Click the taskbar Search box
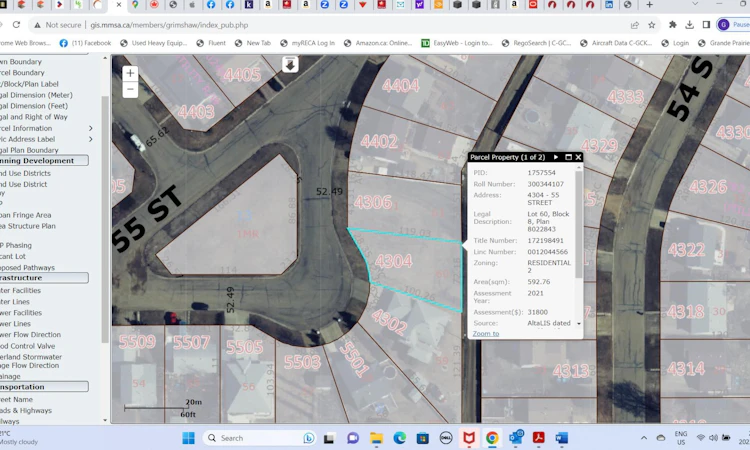The width and height of the screenshot is (750, 450). click(x=260, y=438)
